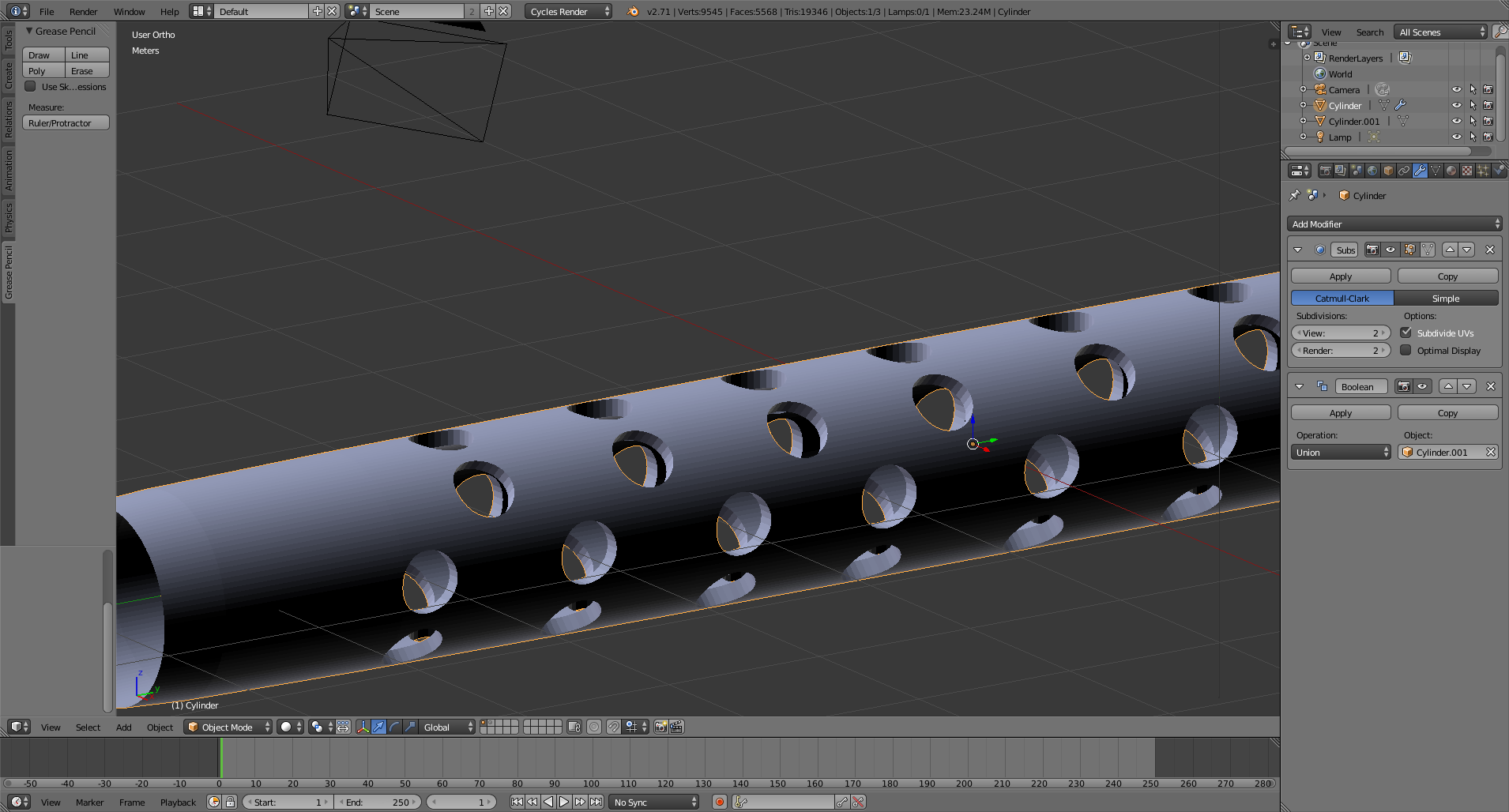Click the outliner search magnifier icon
This screenshot has height=812, width=1509.
click(x=1500, y=32)
